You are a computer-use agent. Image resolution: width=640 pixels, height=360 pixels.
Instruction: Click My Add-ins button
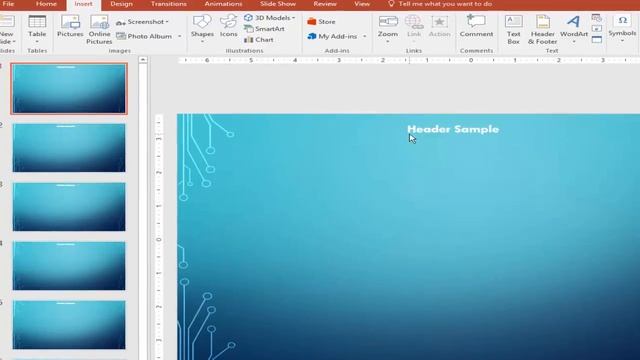pos(332,36)
